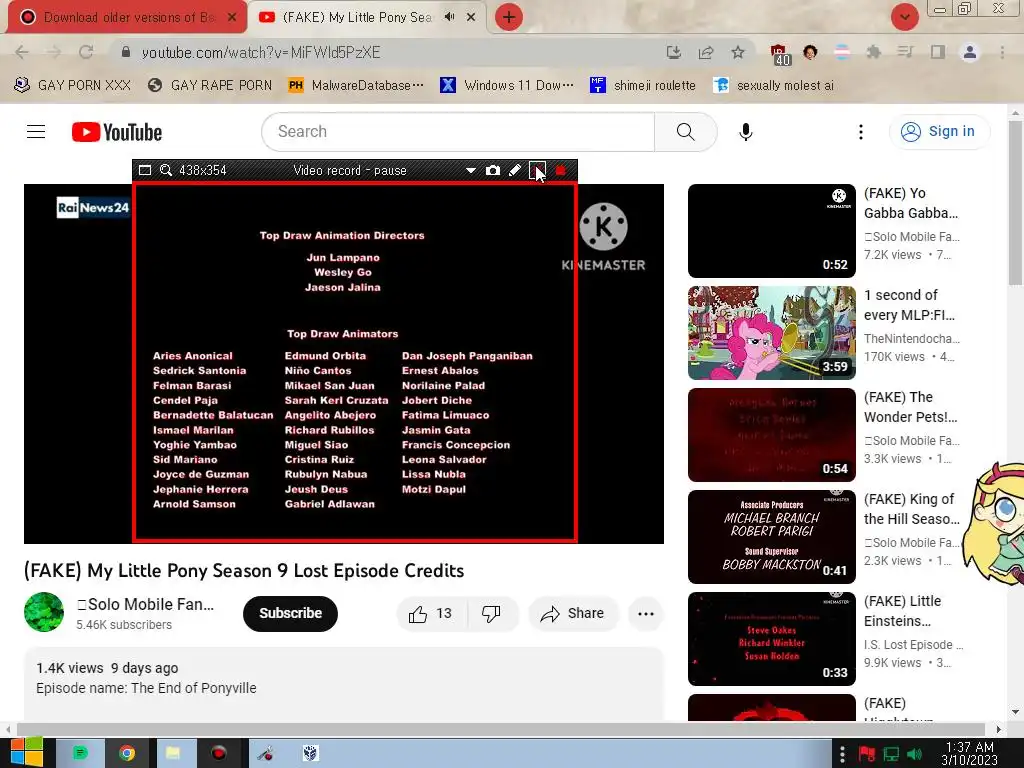Open the VirtualBox cube taskbar icon
The image size is (1024, 768).
(x=310, y=754)
